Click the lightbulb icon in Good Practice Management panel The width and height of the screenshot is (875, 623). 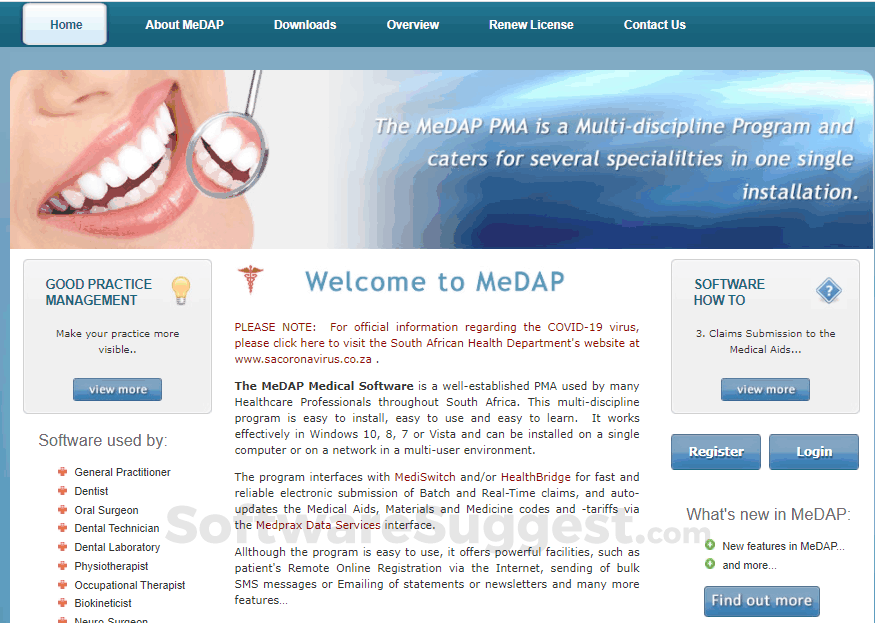[180, 288]
